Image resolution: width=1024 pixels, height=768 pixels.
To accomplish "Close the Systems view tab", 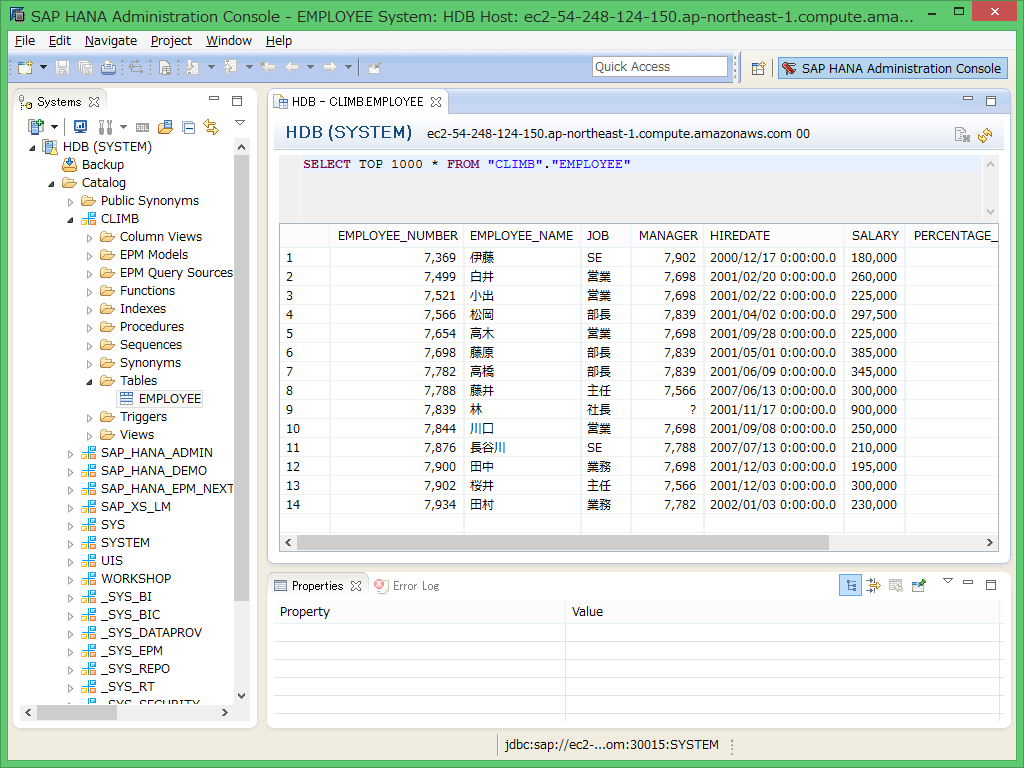I will point(94,102).
